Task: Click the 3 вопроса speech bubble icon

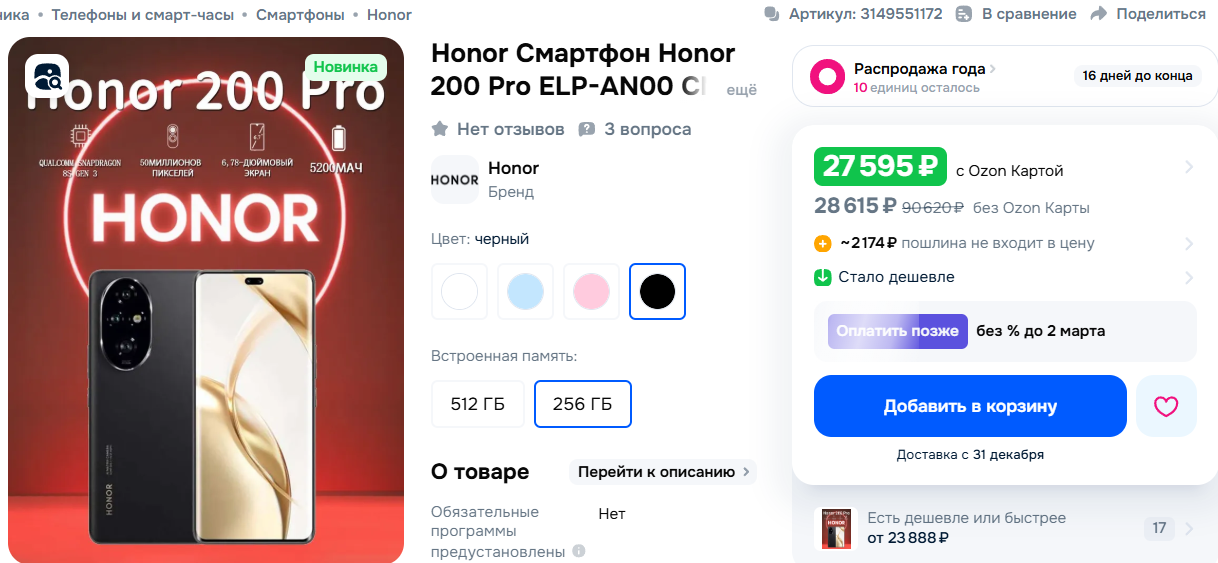Action: (587, 129)
